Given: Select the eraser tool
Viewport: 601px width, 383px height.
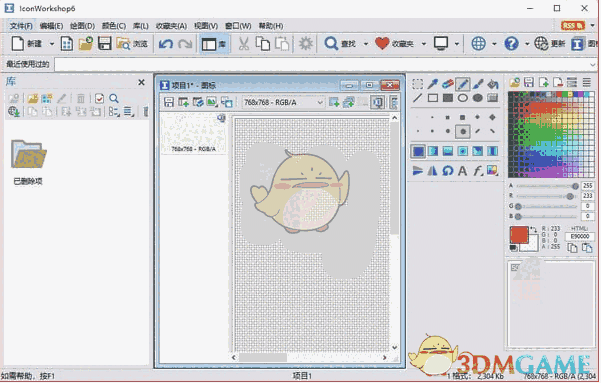Looking at the screenshot, I should click(448, 83).
